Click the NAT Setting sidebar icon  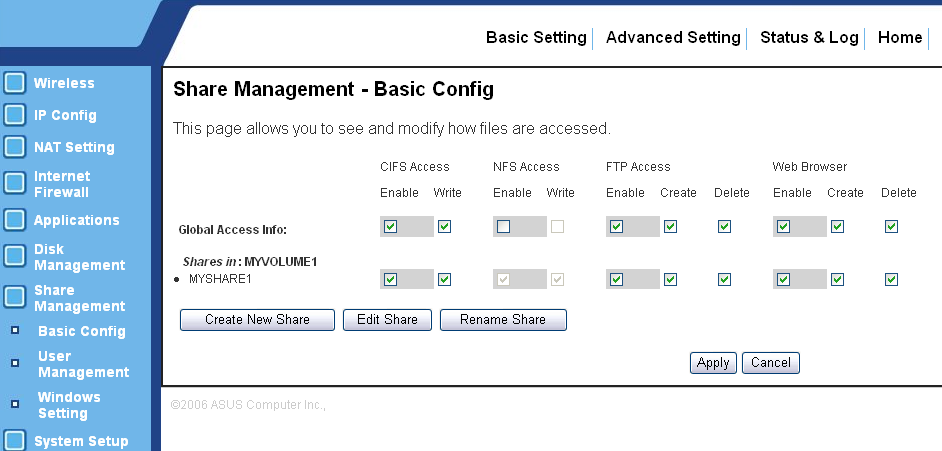click(x=14, y=147)
